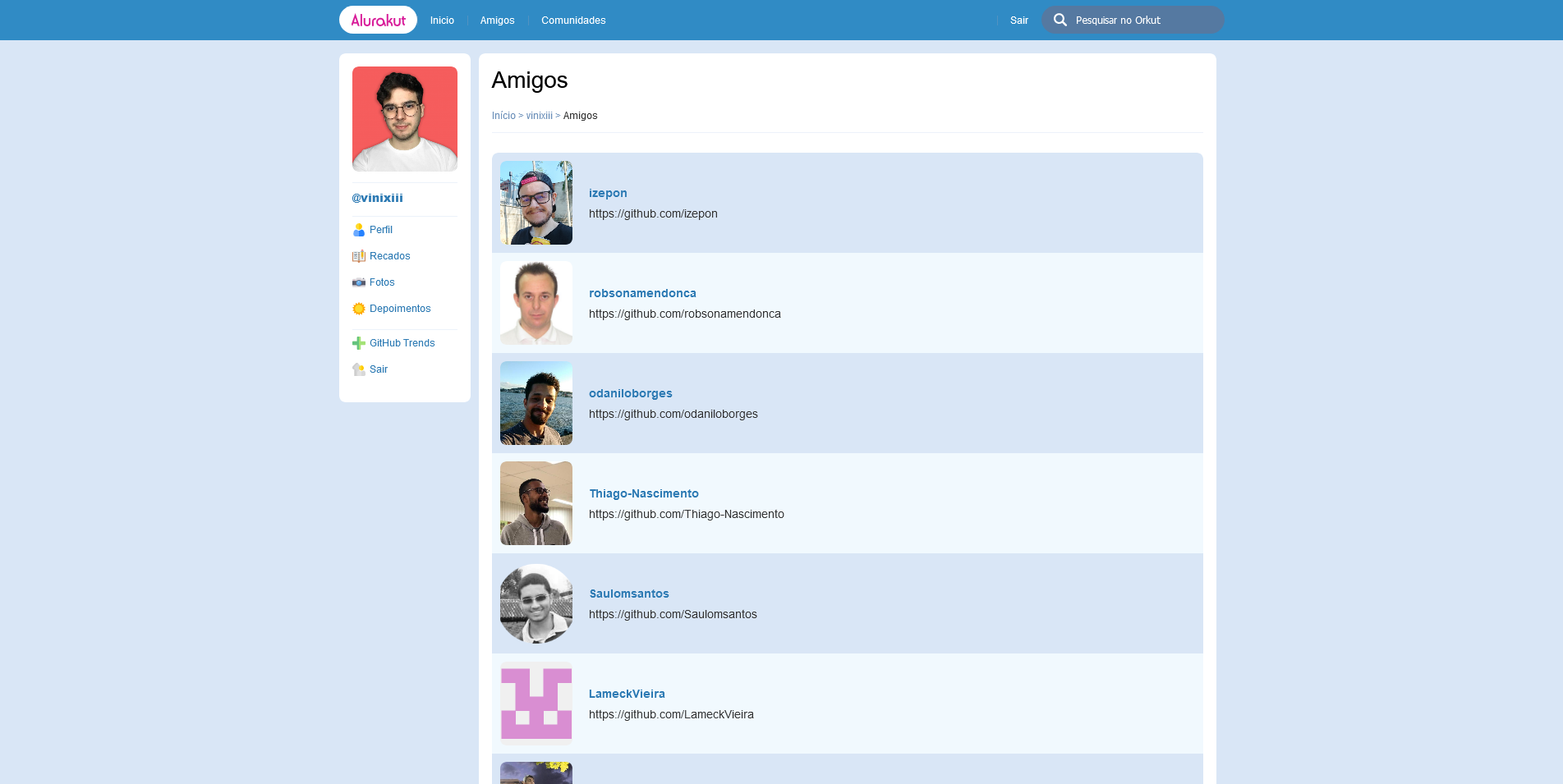Click the https://github.com/Thiago-Nascimento text
Screen dimensions: 1563x784
coord(687,514)
